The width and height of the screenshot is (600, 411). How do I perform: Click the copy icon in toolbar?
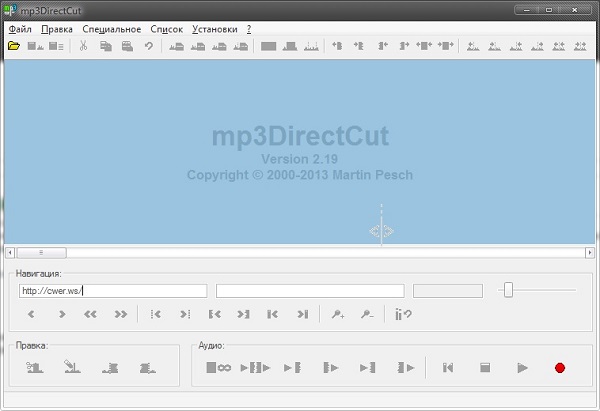[105, 46]
